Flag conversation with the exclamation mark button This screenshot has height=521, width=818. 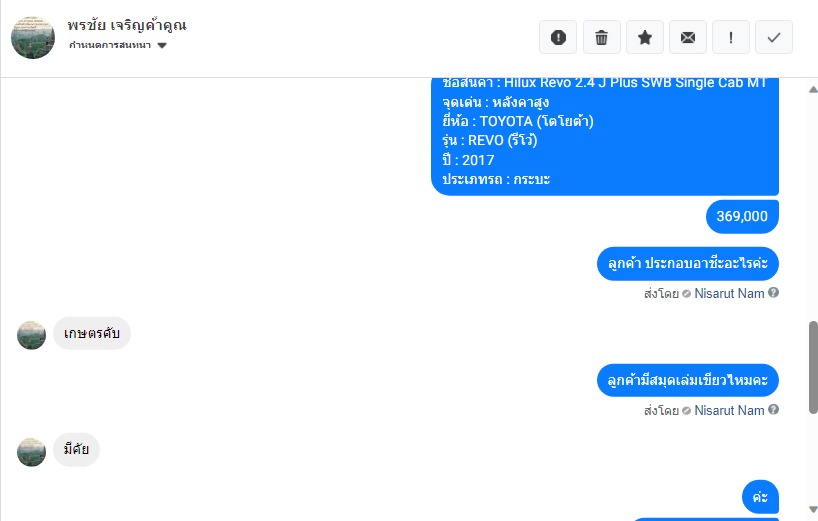coord(731,37)
